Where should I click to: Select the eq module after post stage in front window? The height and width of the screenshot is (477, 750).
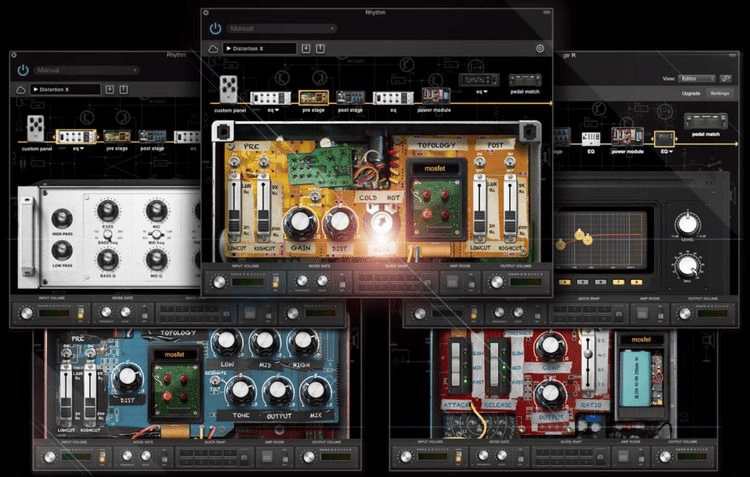(393, 98)
